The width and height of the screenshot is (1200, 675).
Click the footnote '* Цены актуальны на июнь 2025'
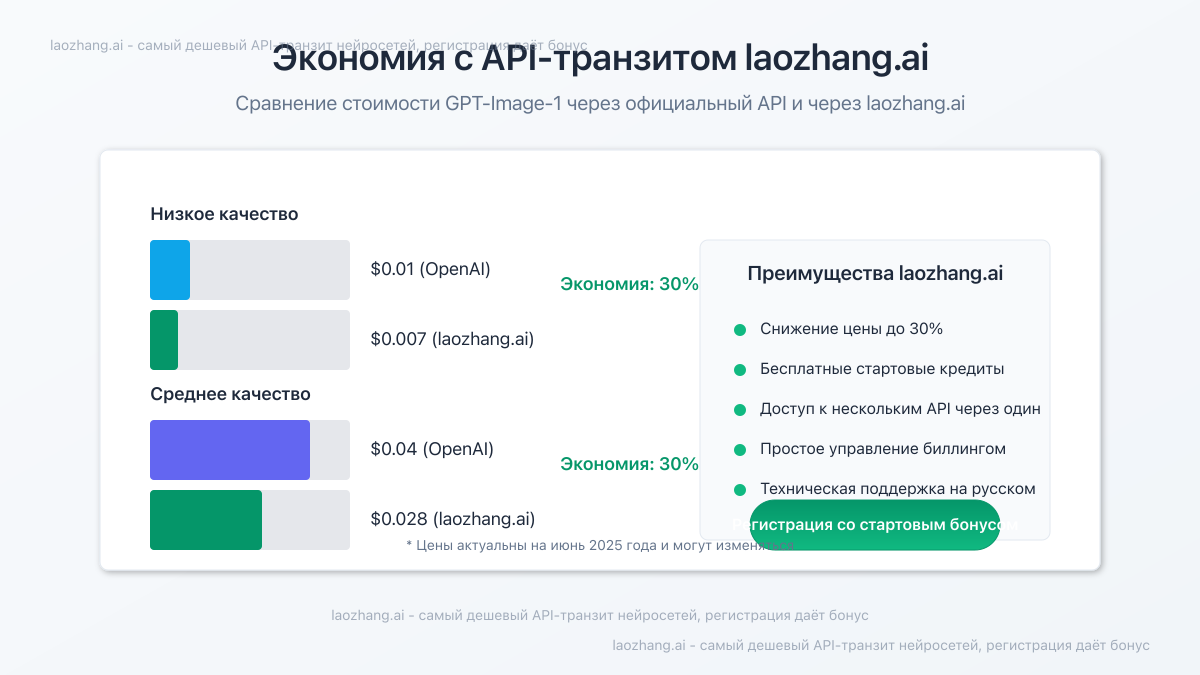(600, 546)
